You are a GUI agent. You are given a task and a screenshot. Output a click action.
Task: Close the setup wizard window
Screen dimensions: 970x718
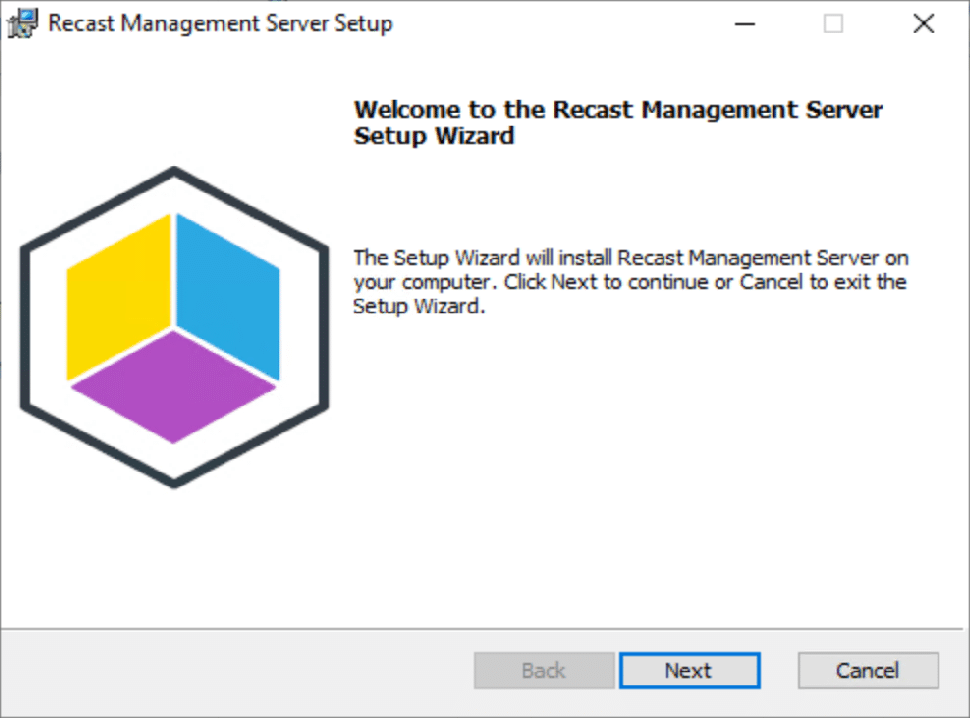tap(924, 24)
